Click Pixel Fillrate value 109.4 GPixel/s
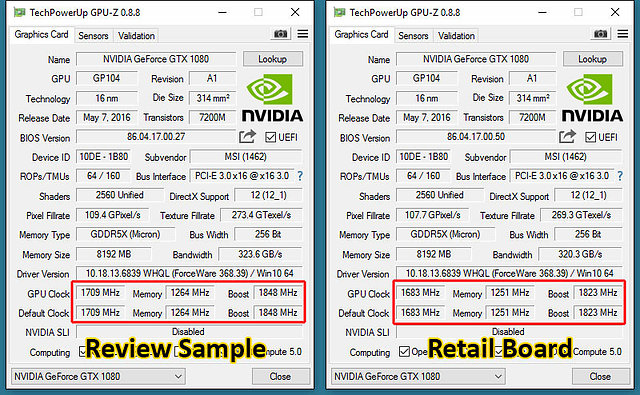Viewport: 640px width, 395px height. 113,215
